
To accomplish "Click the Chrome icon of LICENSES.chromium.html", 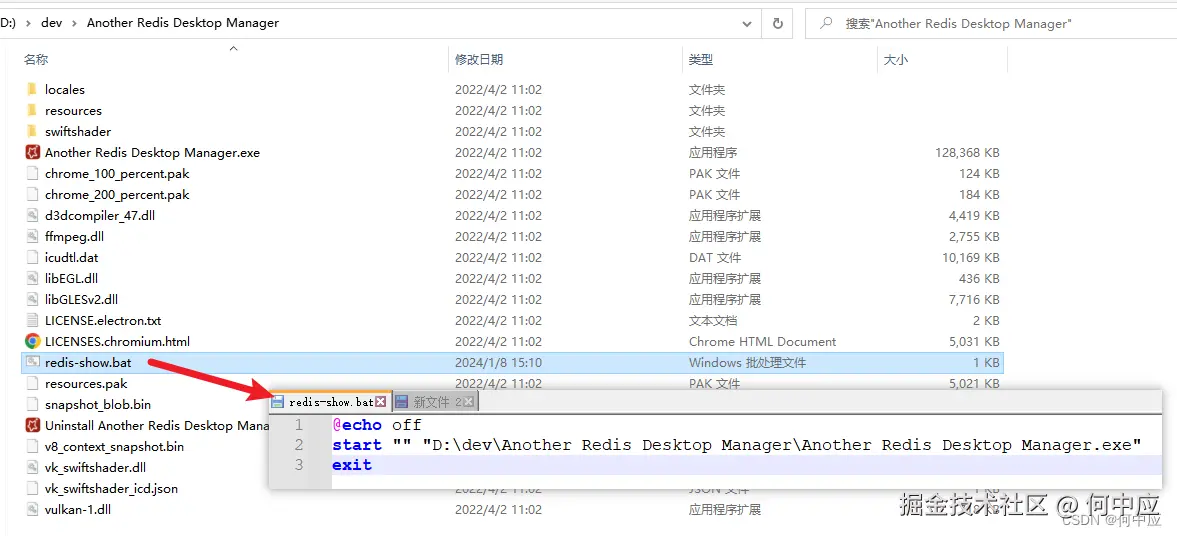I will click(x=32, y=342).
